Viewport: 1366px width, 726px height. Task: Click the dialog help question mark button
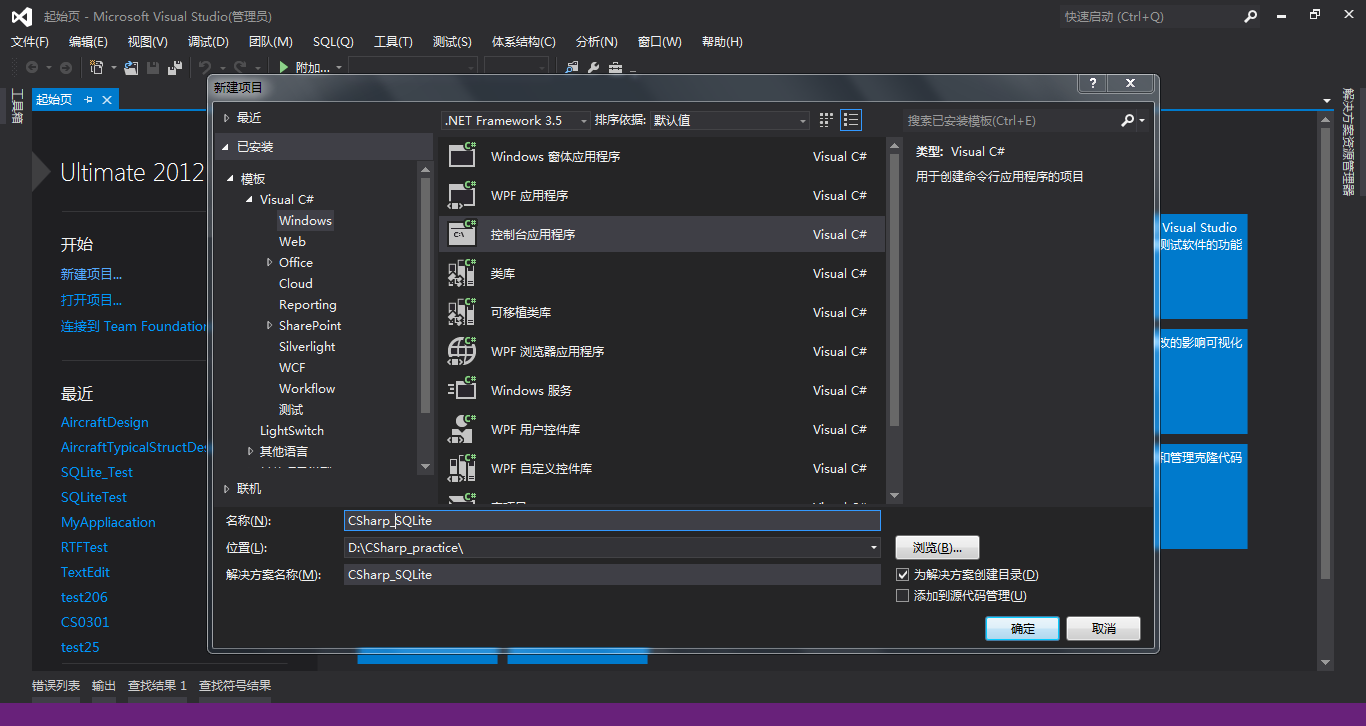click(1093, 83)
